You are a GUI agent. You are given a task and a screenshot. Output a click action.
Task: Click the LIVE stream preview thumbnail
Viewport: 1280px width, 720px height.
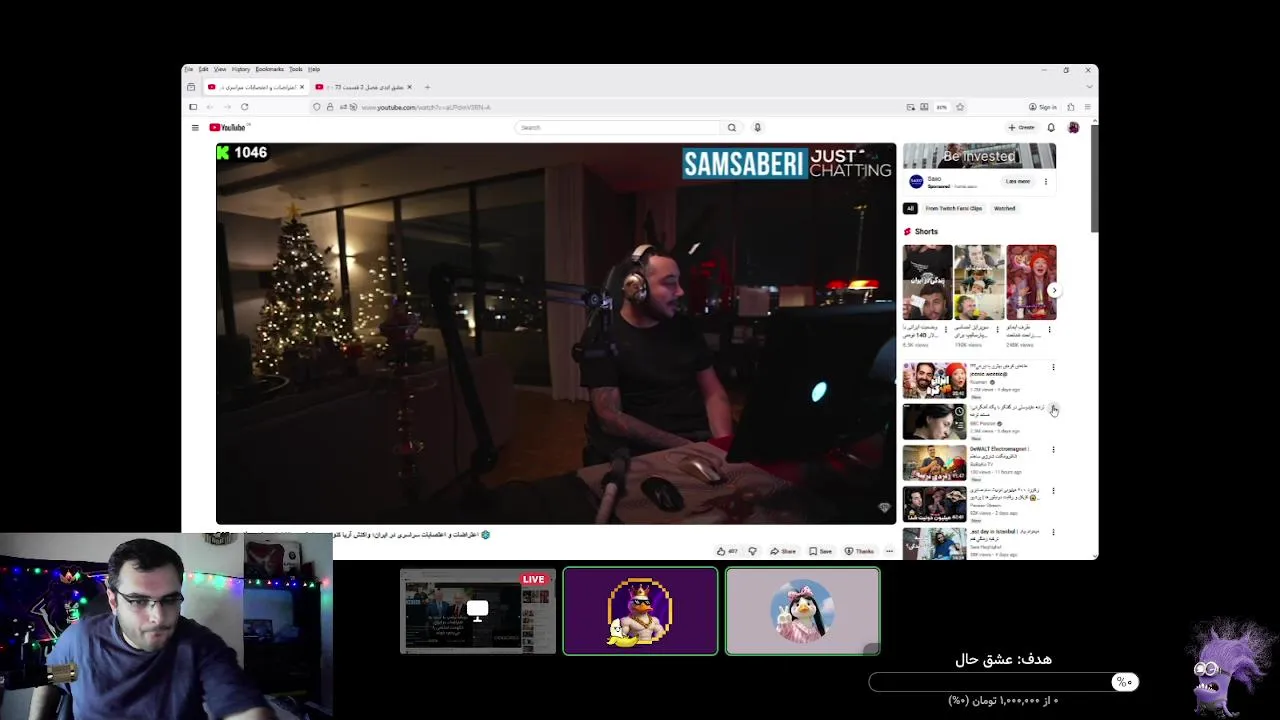coord(478,611)
